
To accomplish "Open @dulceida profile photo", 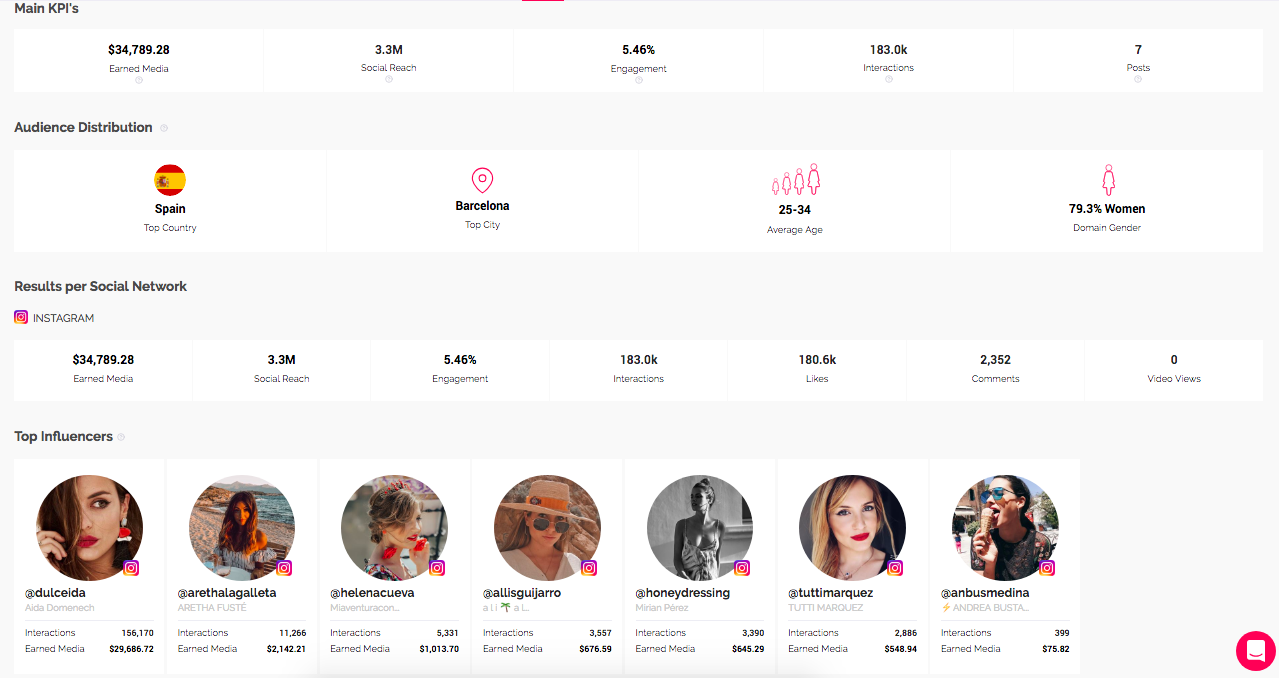I will tap(89, 528).
